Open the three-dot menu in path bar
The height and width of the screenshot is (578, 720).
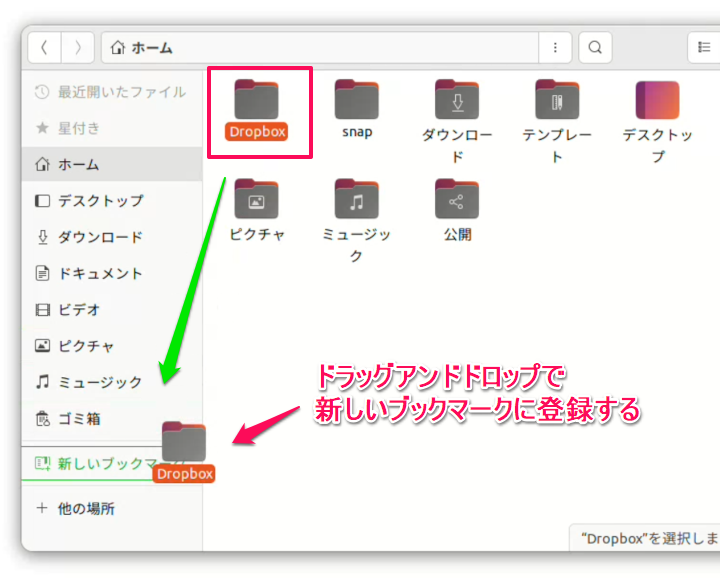pos(555,47)
